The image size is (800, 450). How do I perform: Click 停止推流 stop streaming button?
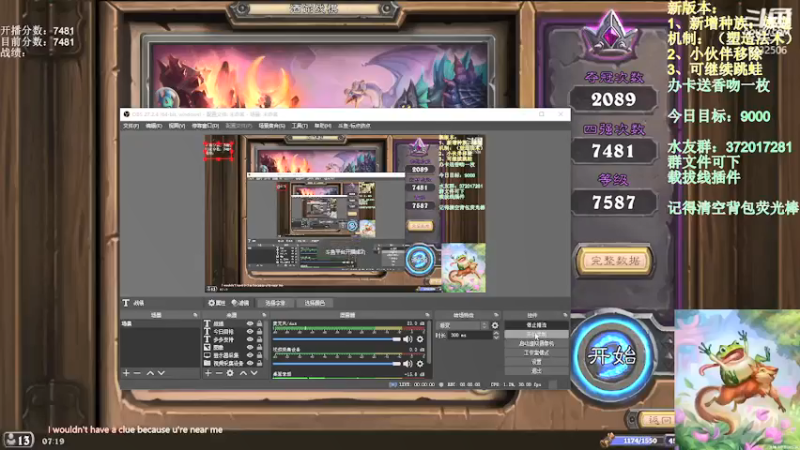point(536,325)
